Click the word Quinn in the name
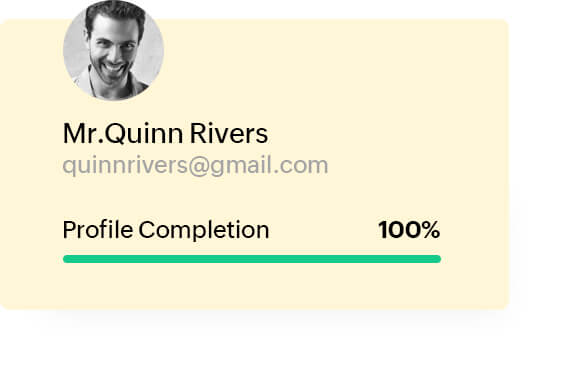 144,133
